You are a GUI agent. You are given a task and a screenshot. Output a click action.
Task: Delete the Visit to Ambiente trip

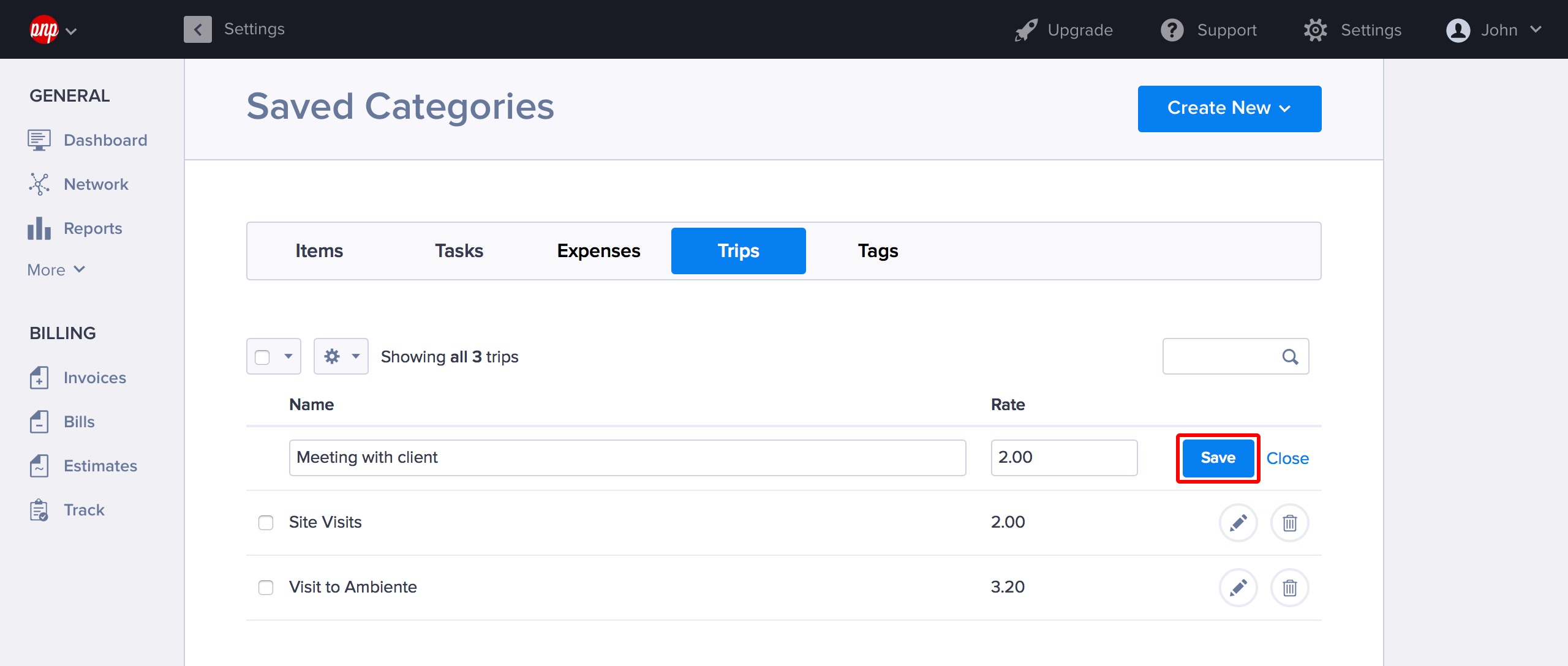(1289, 588)
